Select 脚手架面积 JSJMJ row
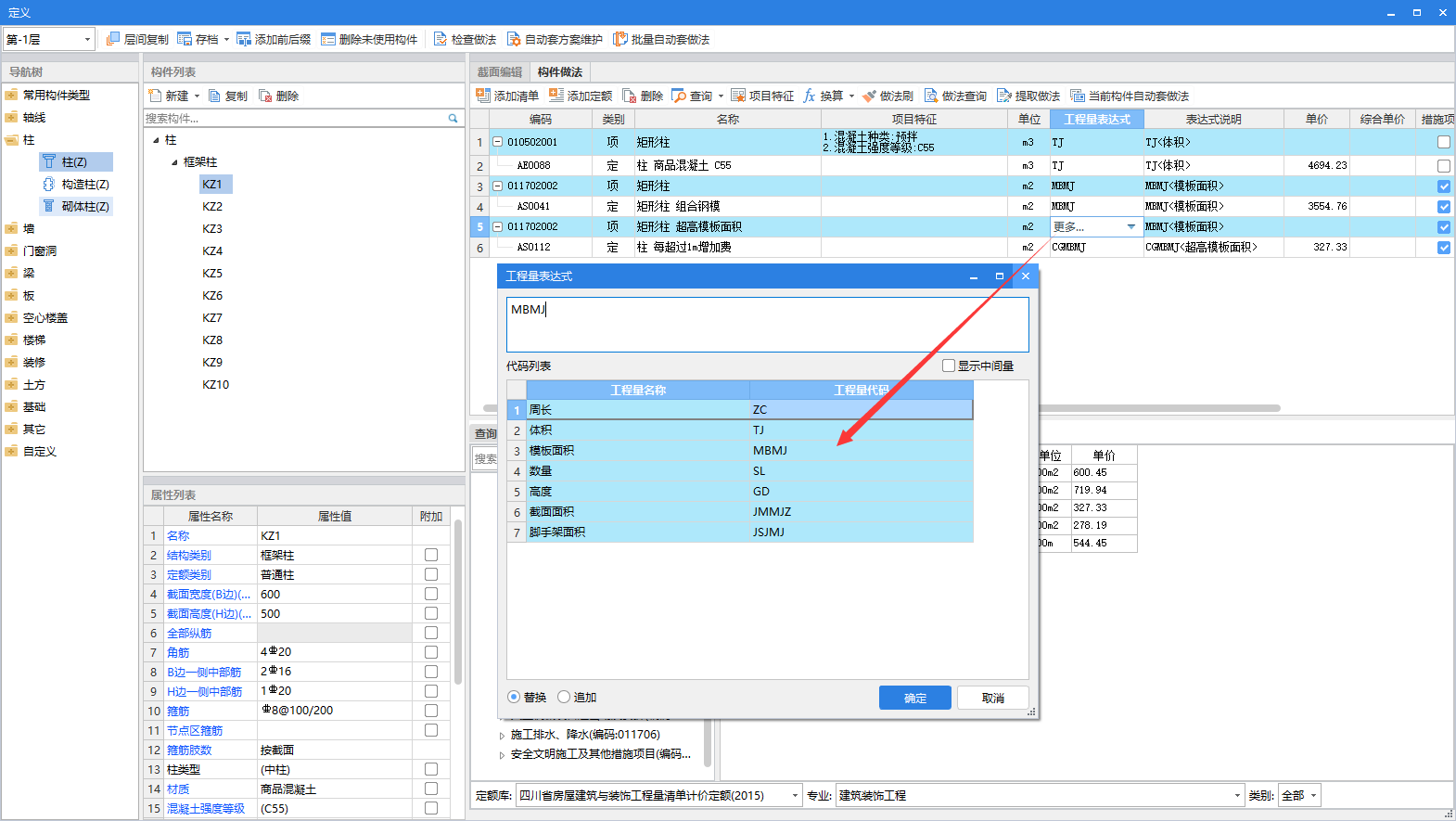1456x821 pixels. (740, 532)
